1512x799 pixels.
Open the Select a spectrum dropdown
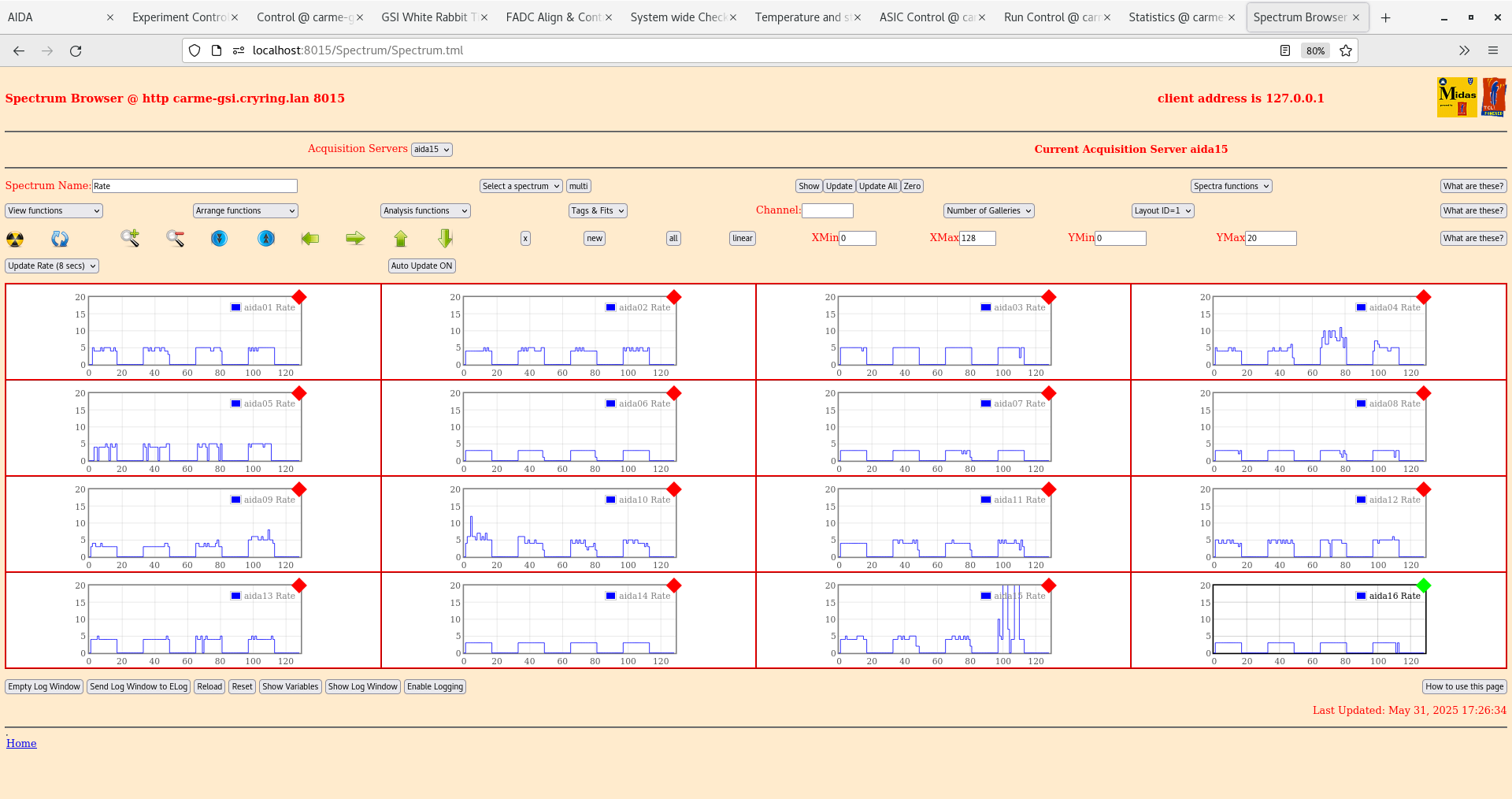pyautogui.click(x=520, y=186)
